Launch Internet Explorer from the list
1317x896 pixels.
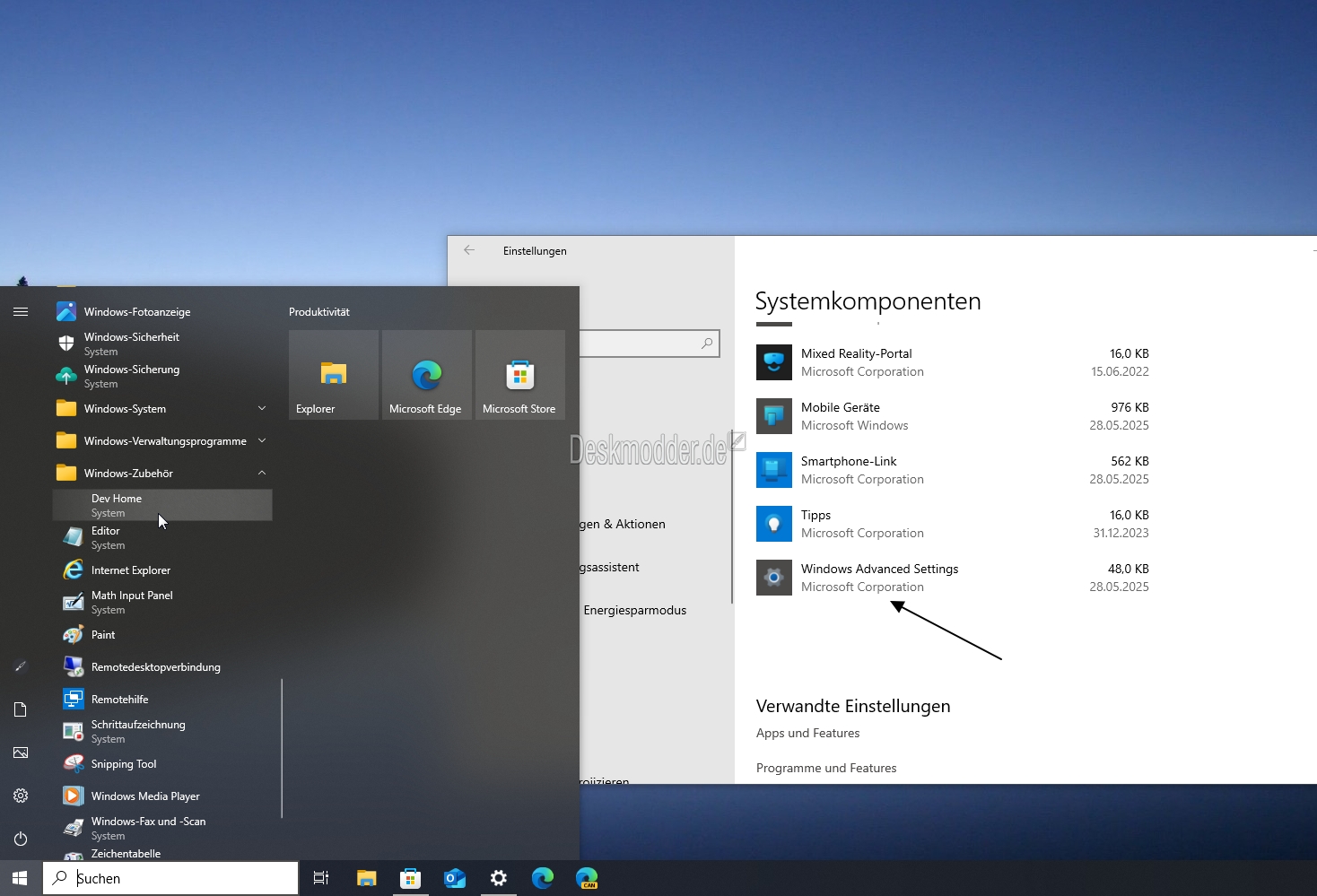(161, 570)
